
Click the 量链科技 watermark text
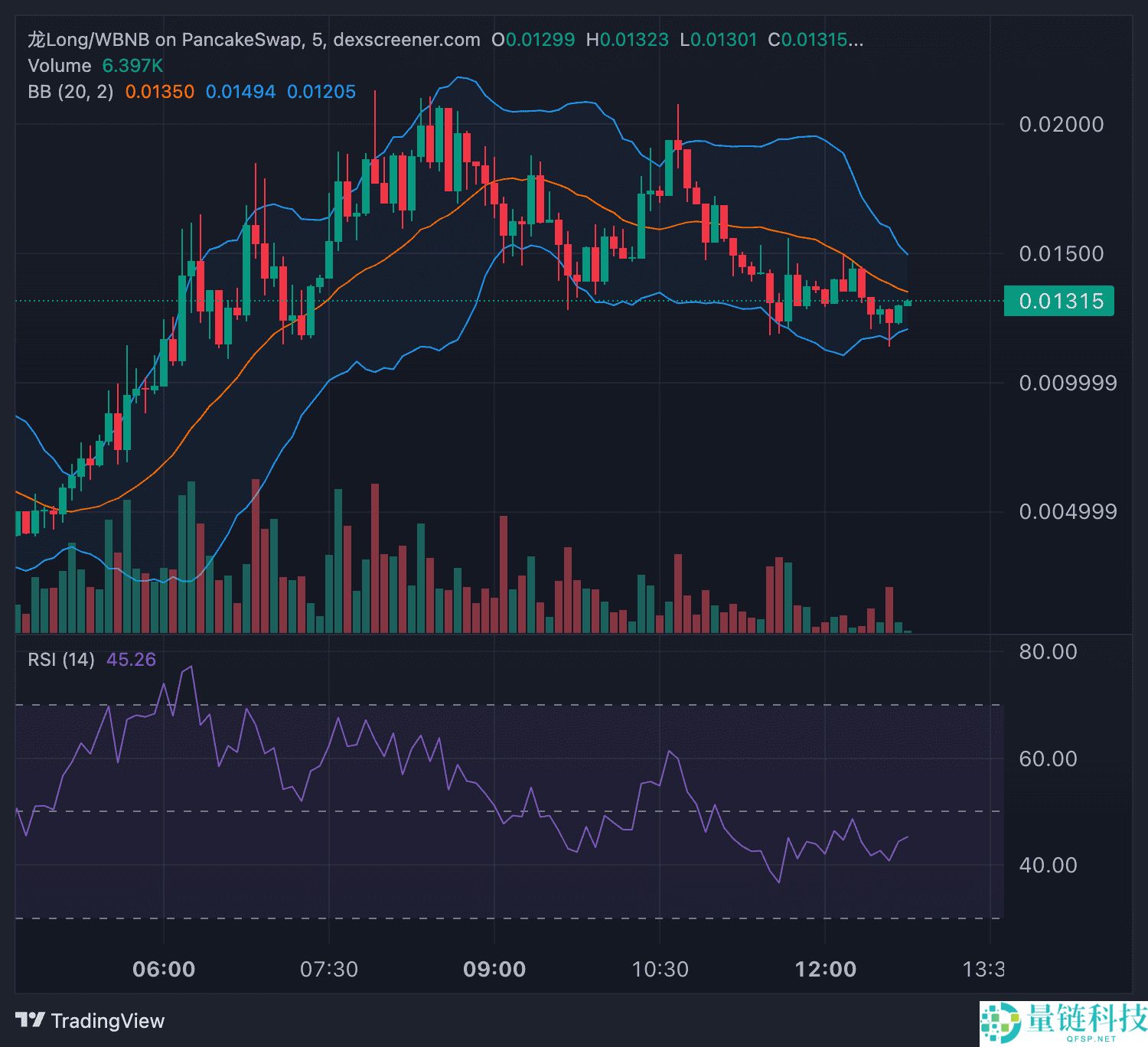(1086, 1019)
